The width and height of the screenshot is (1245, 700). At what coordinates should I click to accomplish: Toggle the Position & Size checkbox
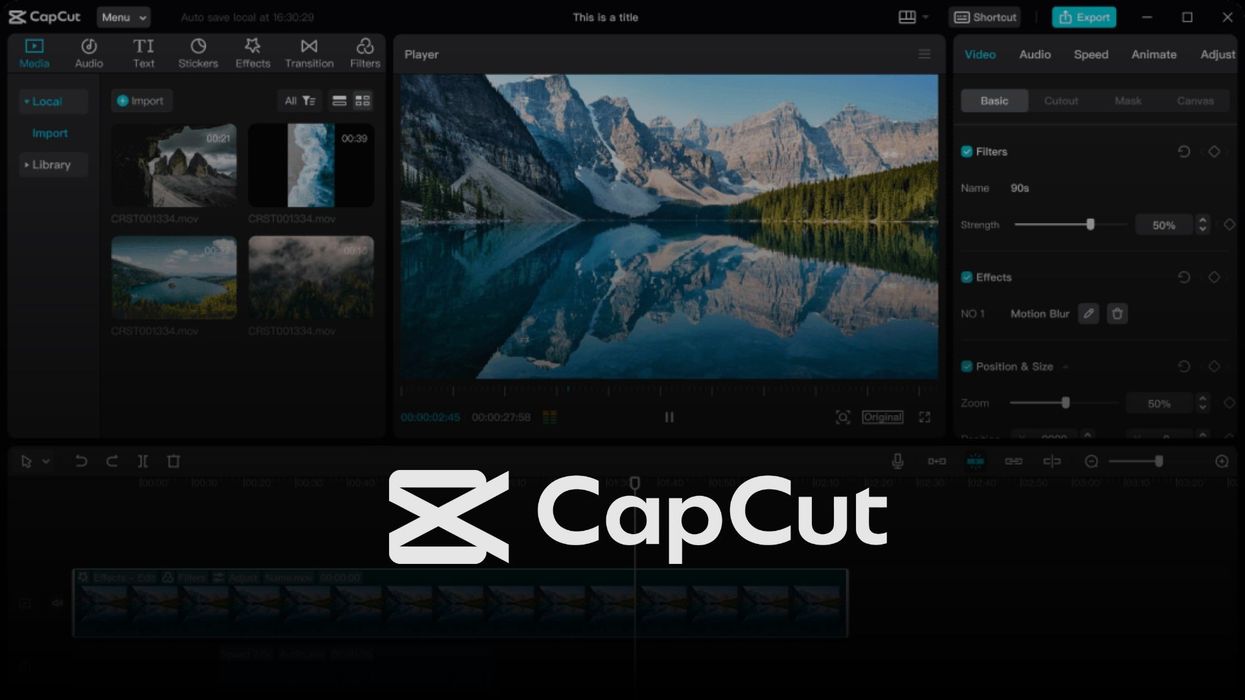tap(967, 367)
